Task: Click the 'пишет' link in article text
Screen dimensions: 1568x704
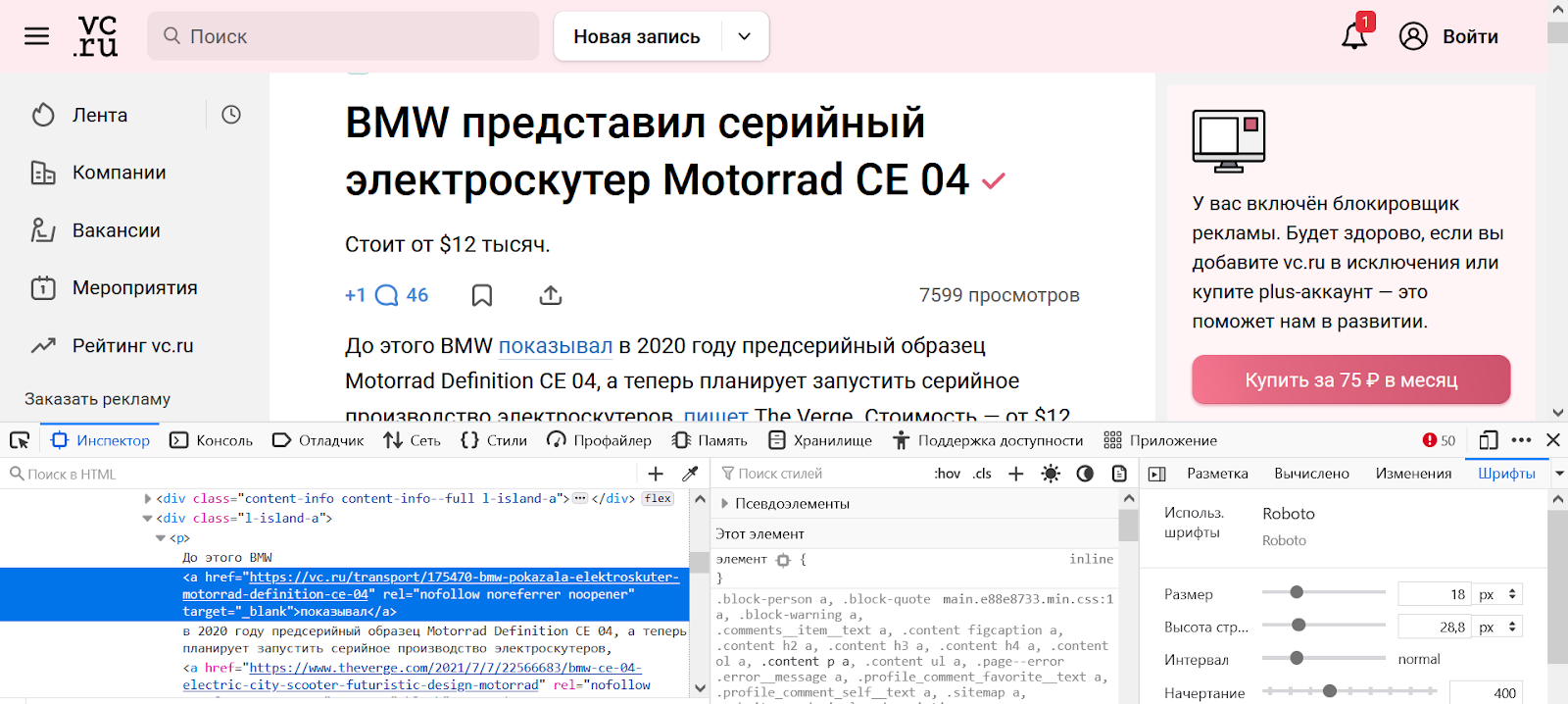Action: (x=715, y=415)
